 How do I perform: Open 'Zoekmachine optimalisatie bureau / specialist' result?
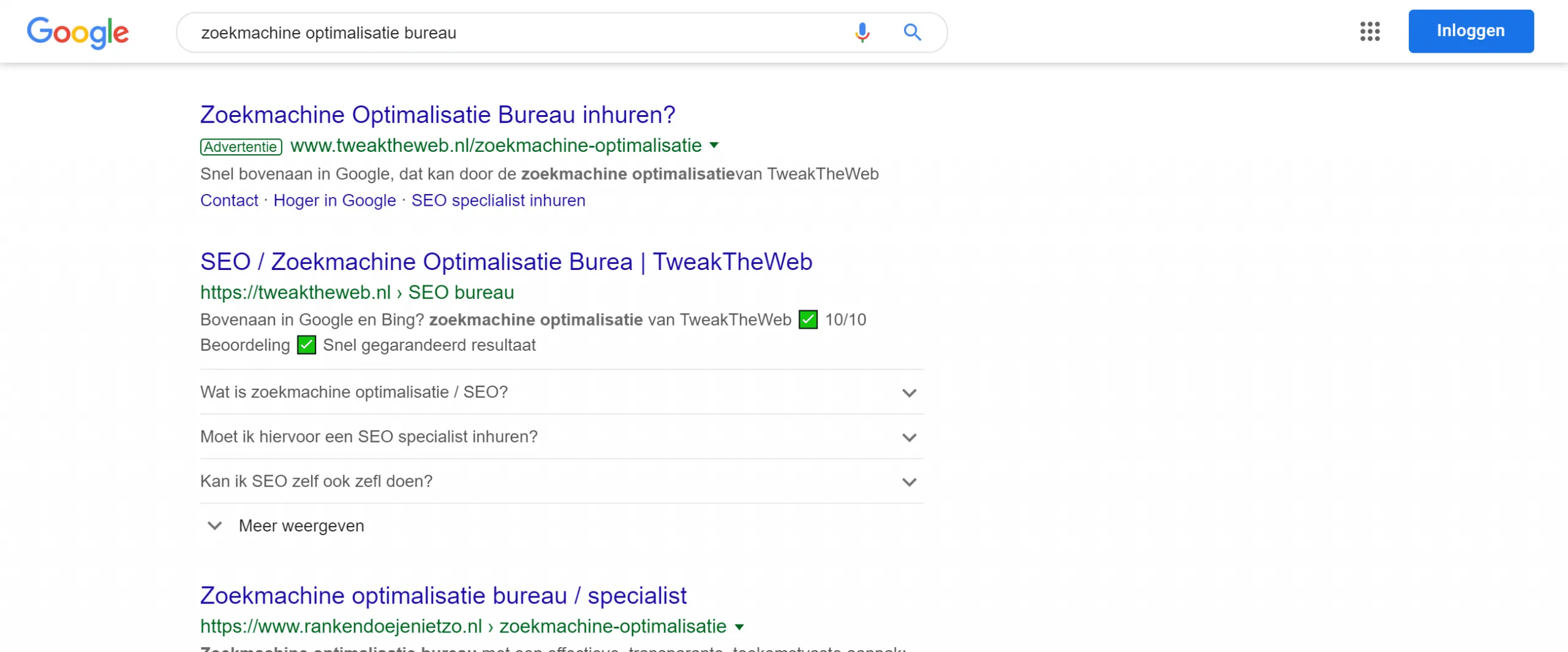tap(443, 595)
